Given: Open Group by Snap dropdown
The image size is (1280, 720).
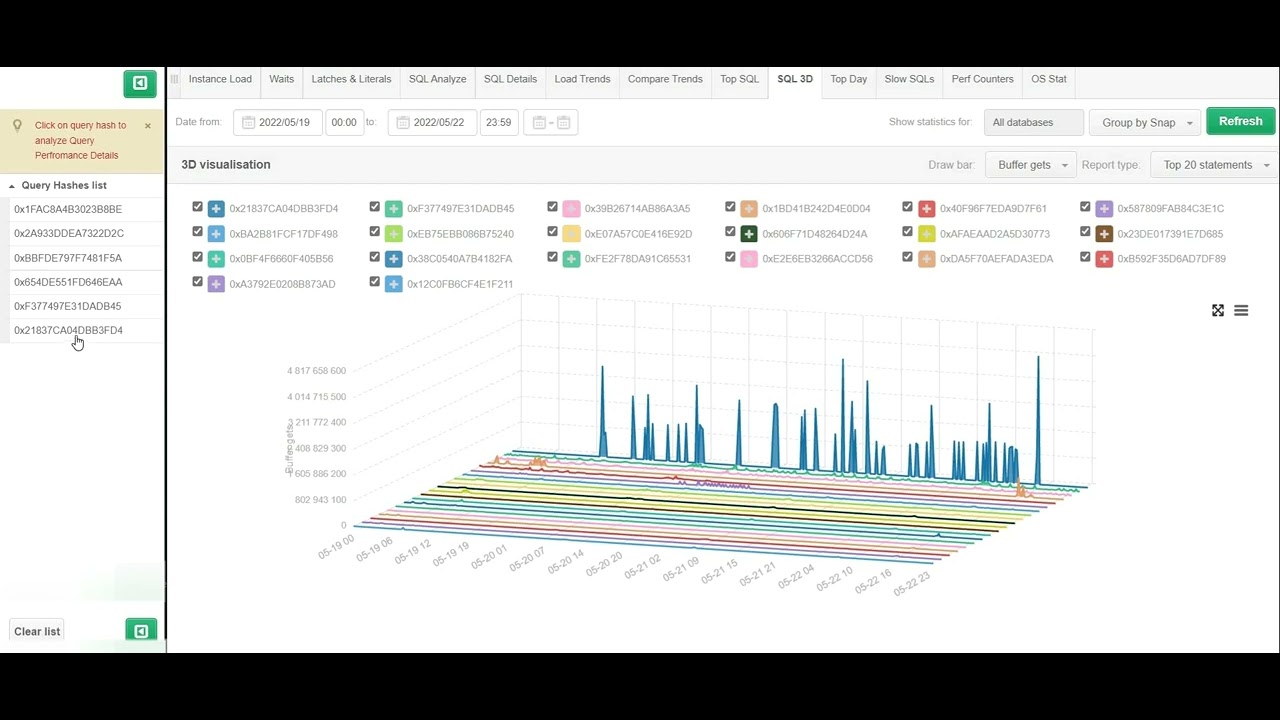Looking at the screenshot, I should pos(1145,123).
